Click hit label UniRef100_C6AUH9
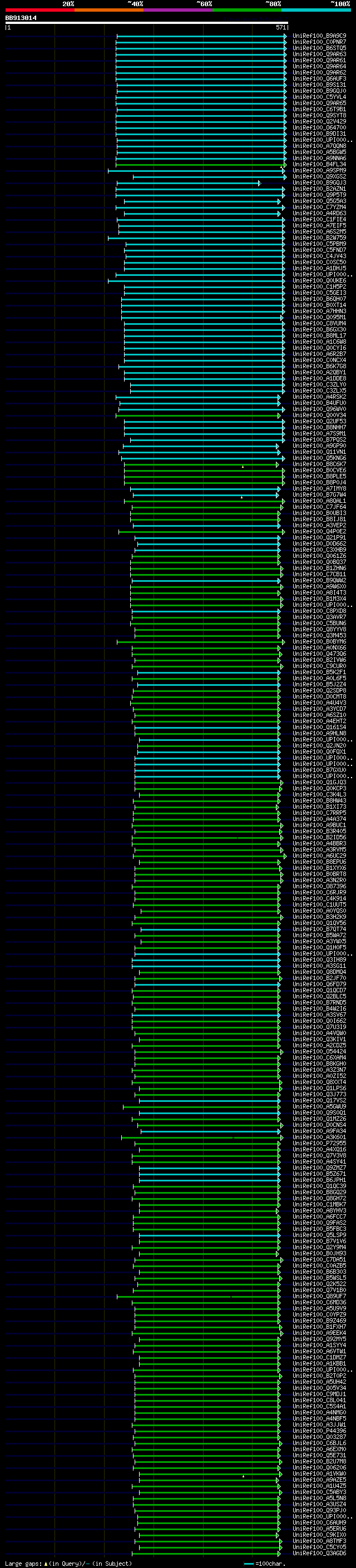 [319, 1522]
